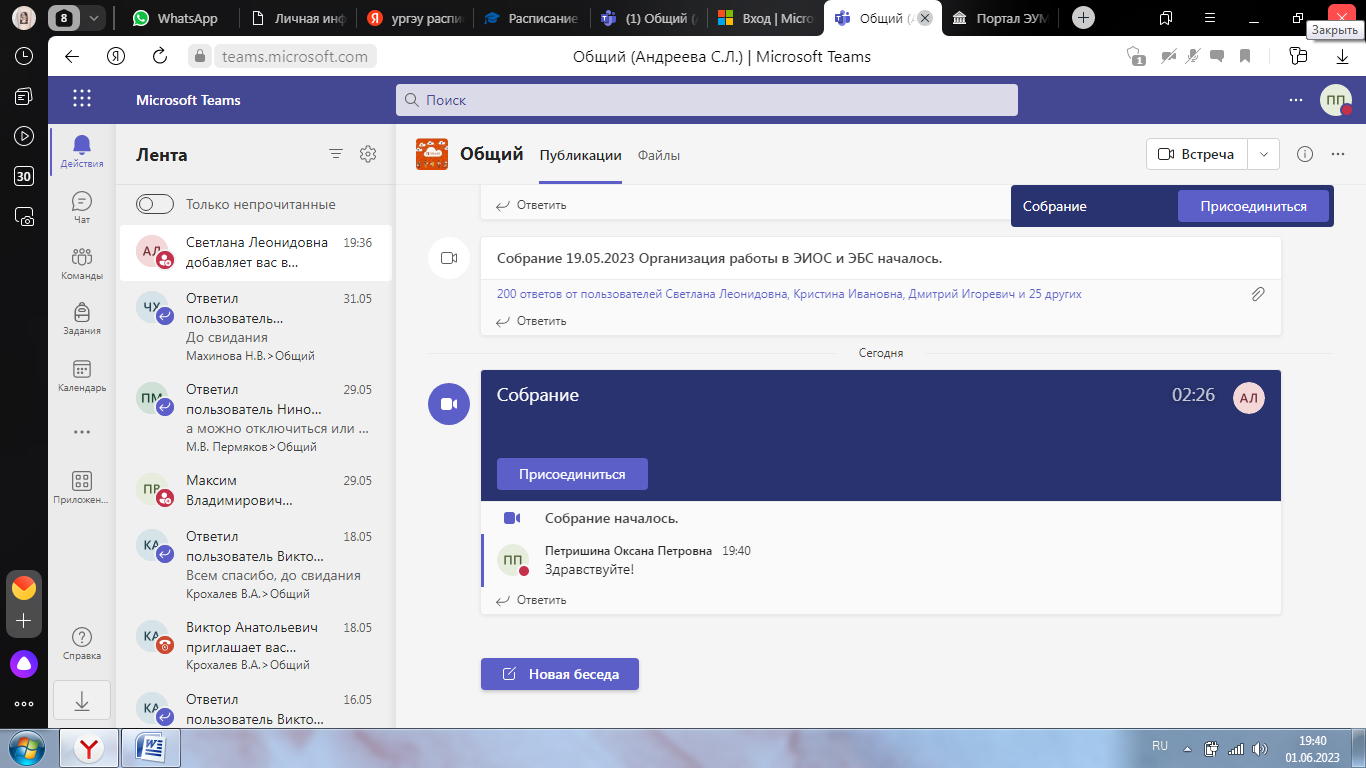Open channel info icon
1366x768 pixels.
pos(1305,154)
